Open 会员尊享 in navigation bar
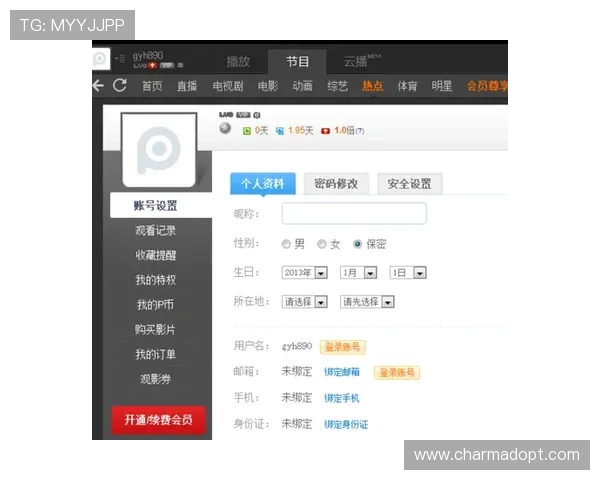600x480 pixels. (487, 86)
